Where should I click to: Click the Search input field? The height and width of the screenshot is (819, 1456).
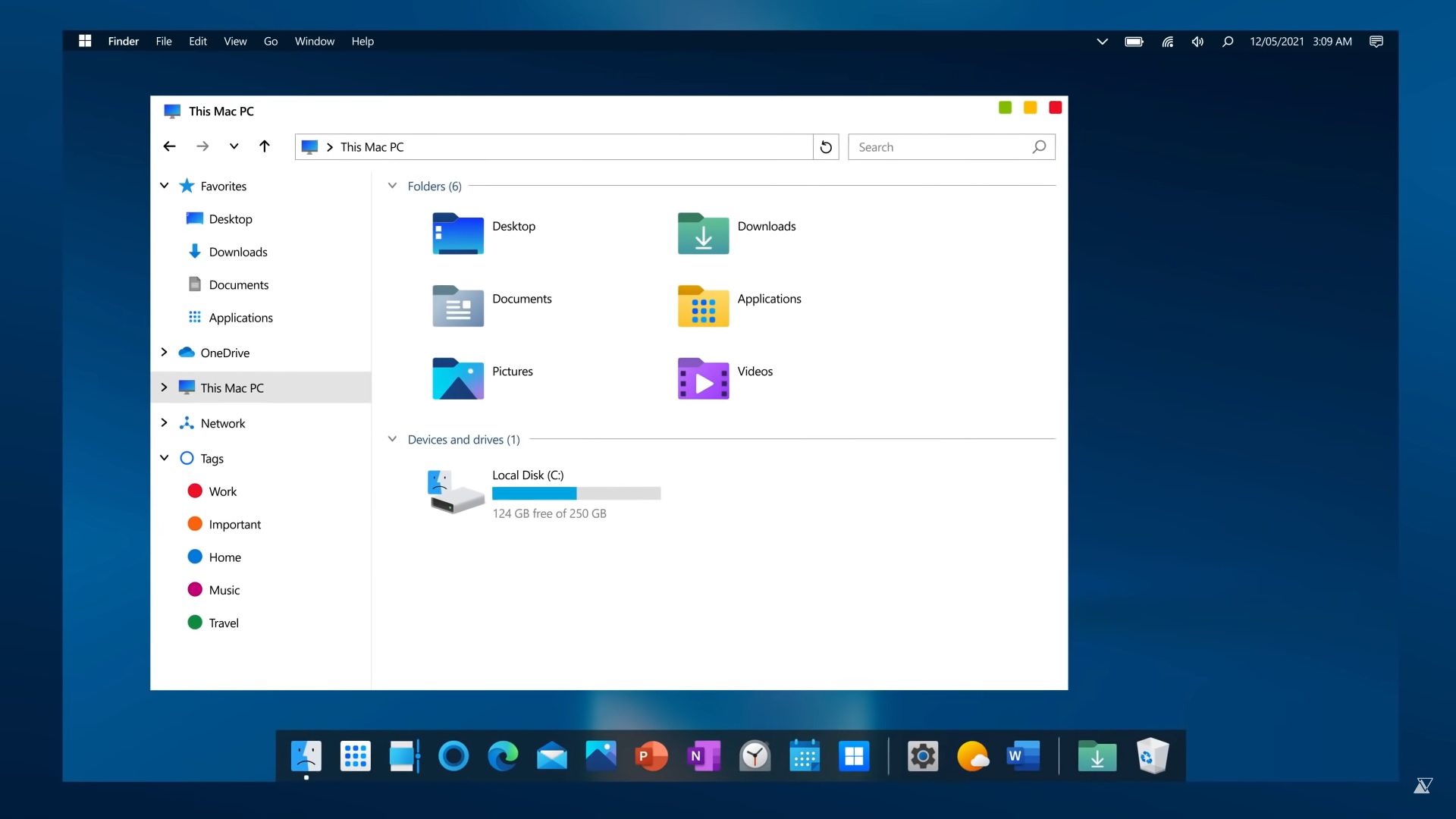(x=940, y=147)
